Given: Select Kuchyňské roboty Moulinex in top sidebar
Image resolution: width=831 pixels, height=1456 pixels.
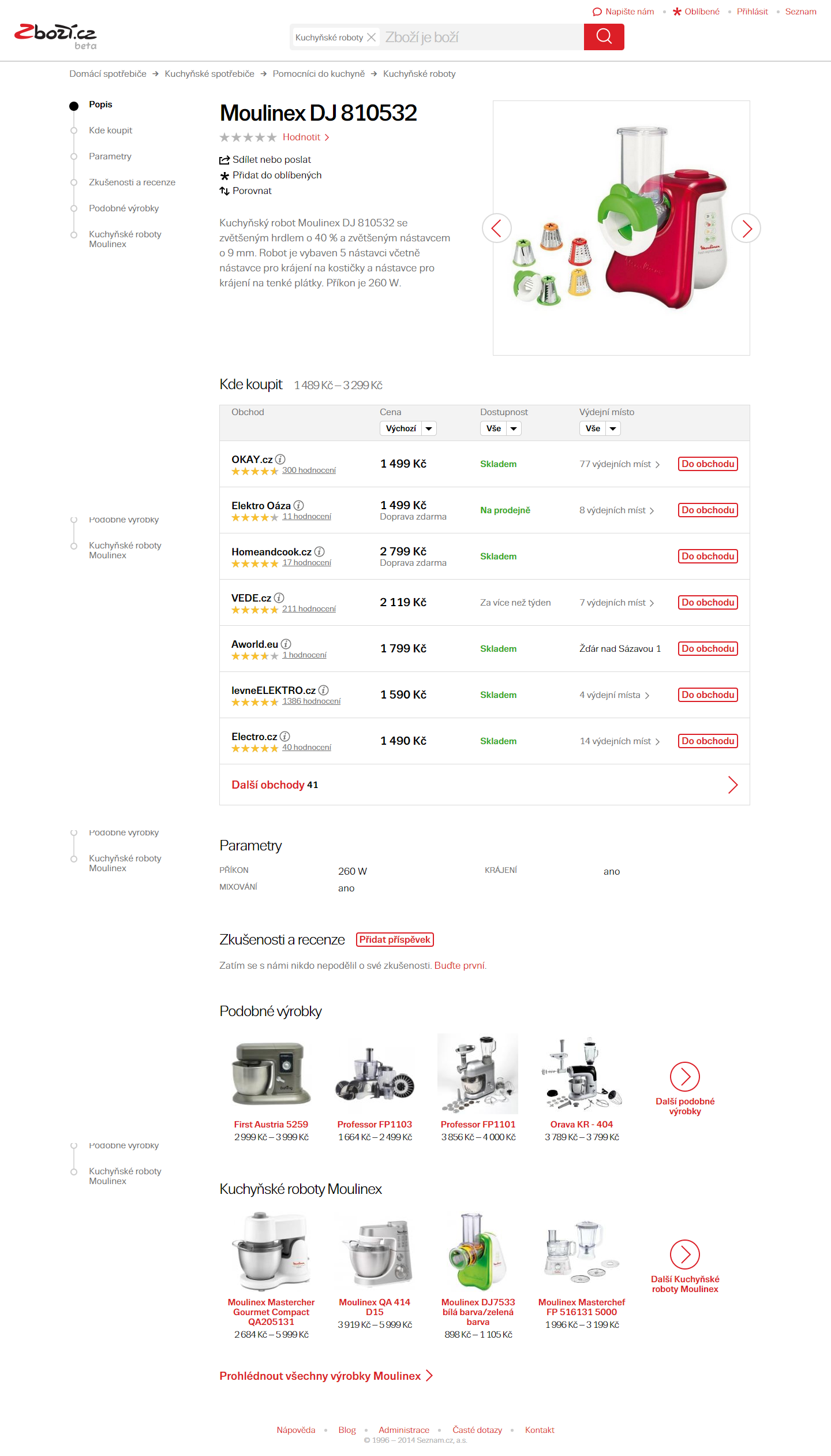Looking at the screenshot, I should click(125, 239).
